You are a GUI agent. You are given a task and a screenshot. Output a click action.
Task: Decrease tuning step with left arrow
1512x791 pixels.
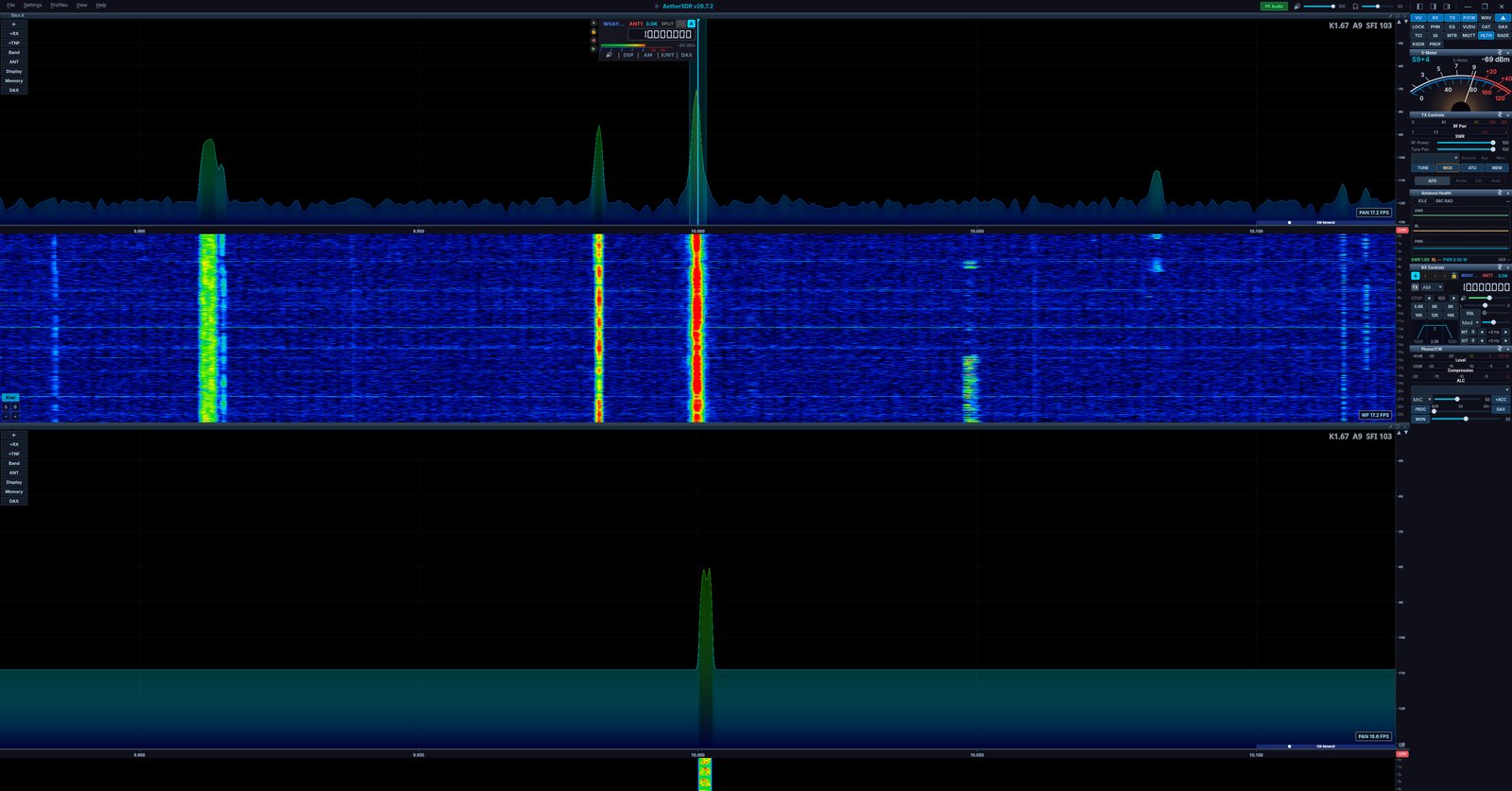click(1429, 298)
